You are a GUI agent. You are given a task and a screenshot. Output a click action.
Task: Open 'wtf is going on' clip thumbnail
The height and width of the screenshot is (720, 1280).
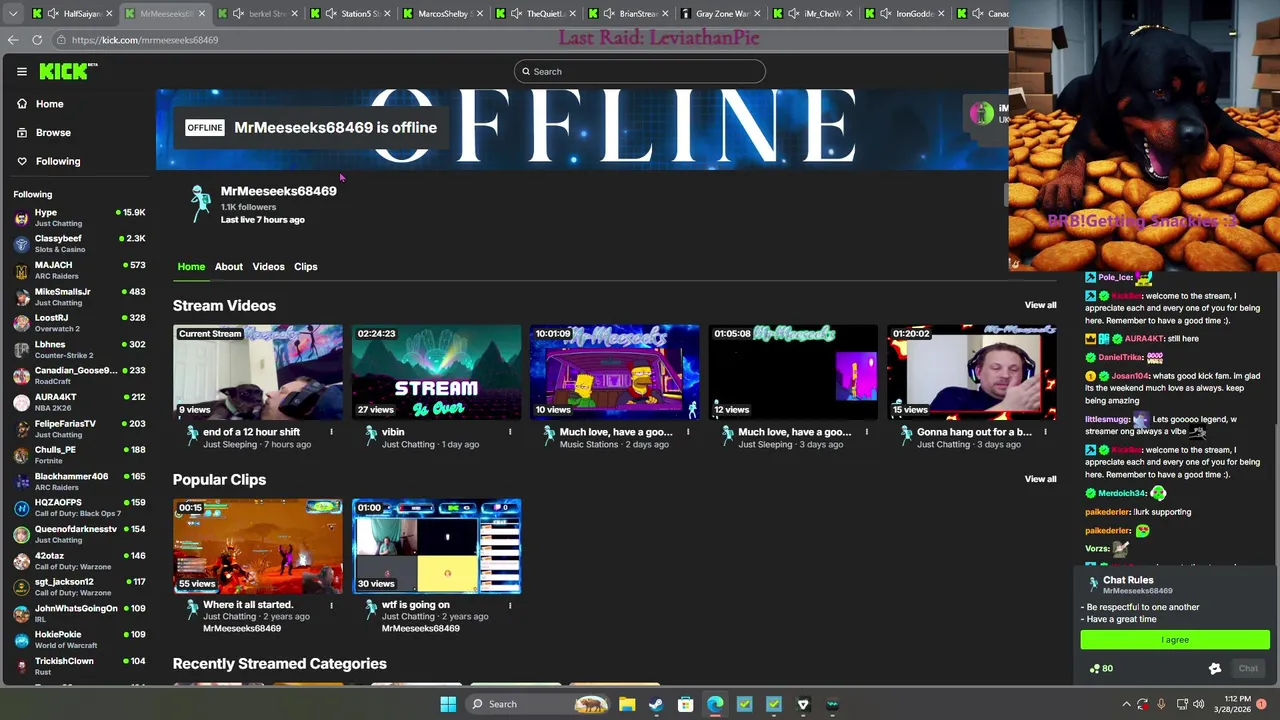436,546
